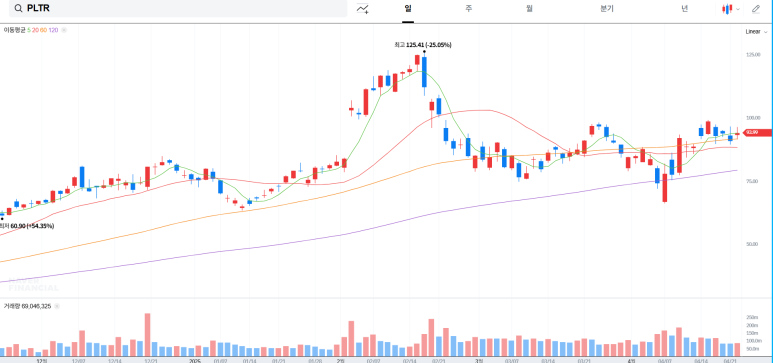Click the 2025 year marker on time axis

195,361
